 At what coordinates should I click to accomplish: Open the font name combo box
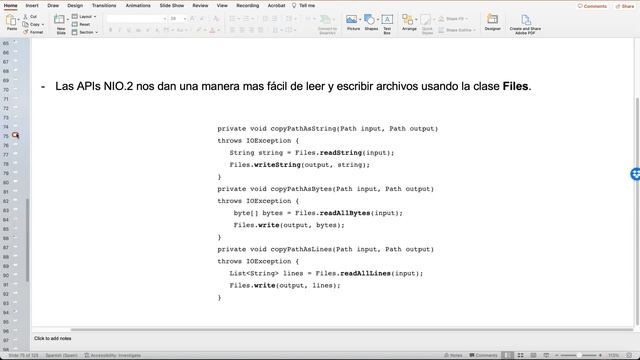coord(136,19)
